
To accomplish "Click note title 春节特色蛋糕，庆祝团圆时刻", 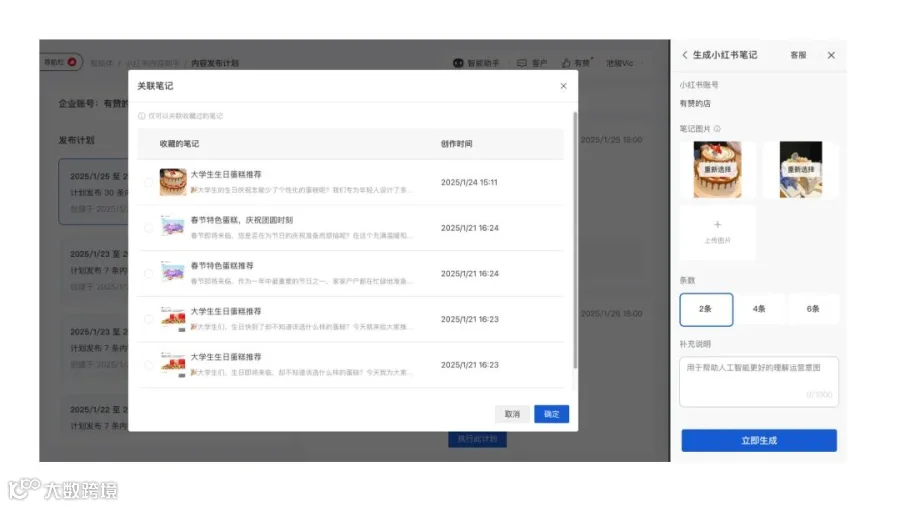I will click(x=242, y=220).
